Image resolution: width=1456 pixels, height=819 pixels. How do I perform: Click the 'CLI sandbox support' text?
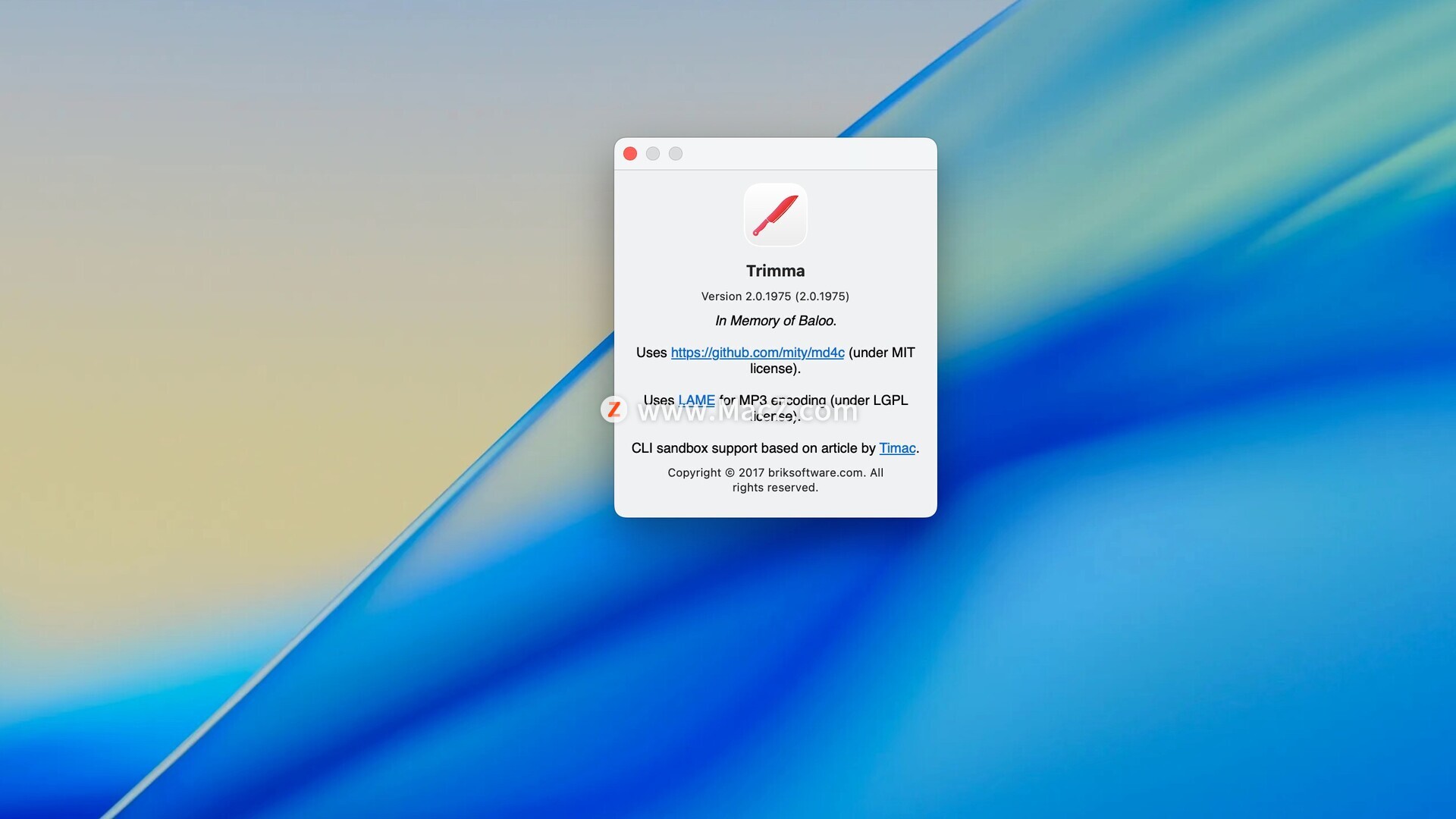tap(694, 448)
